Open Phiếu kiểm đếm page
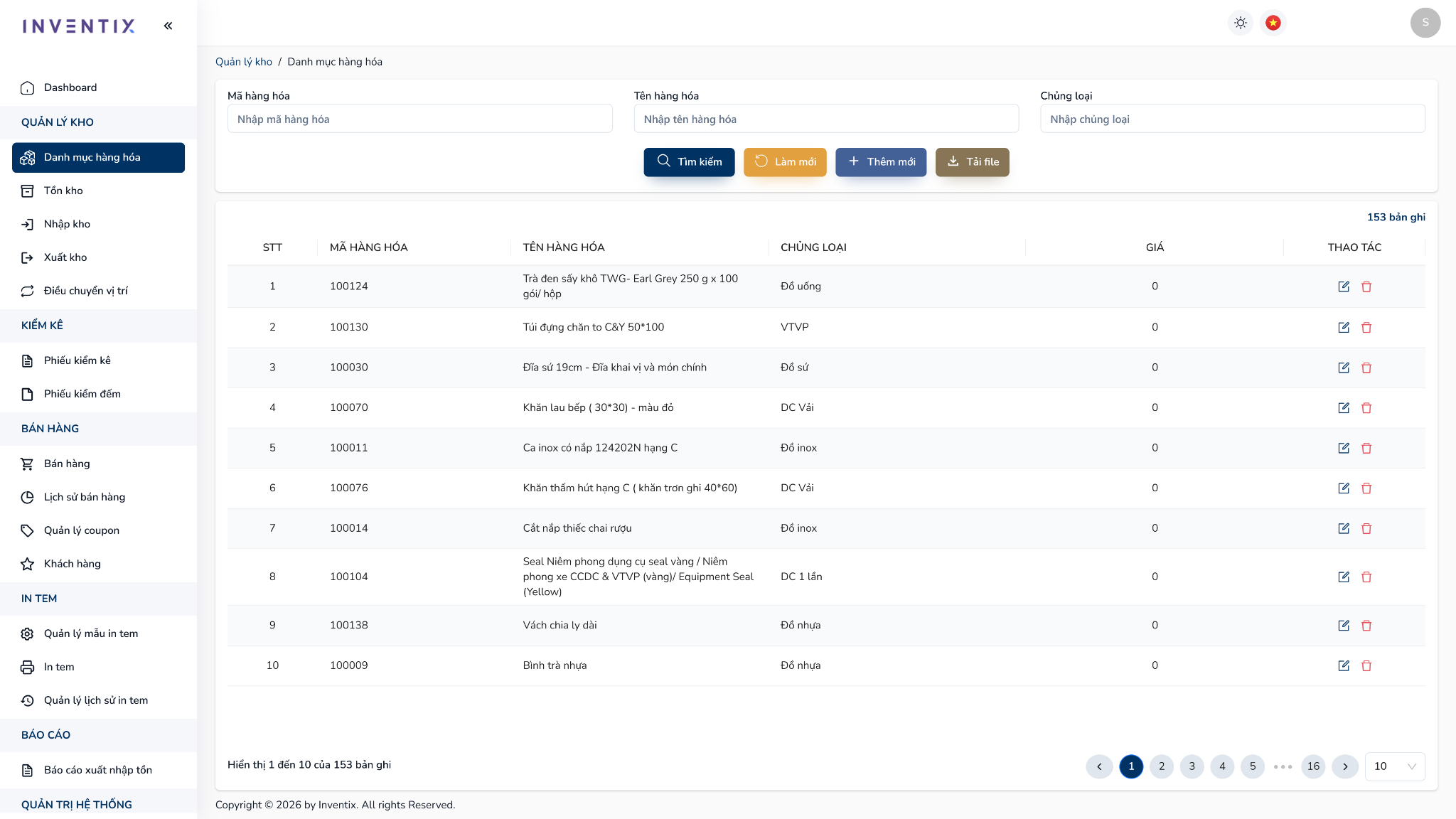Screen dimensions: 1456x819 pos(98,394)
